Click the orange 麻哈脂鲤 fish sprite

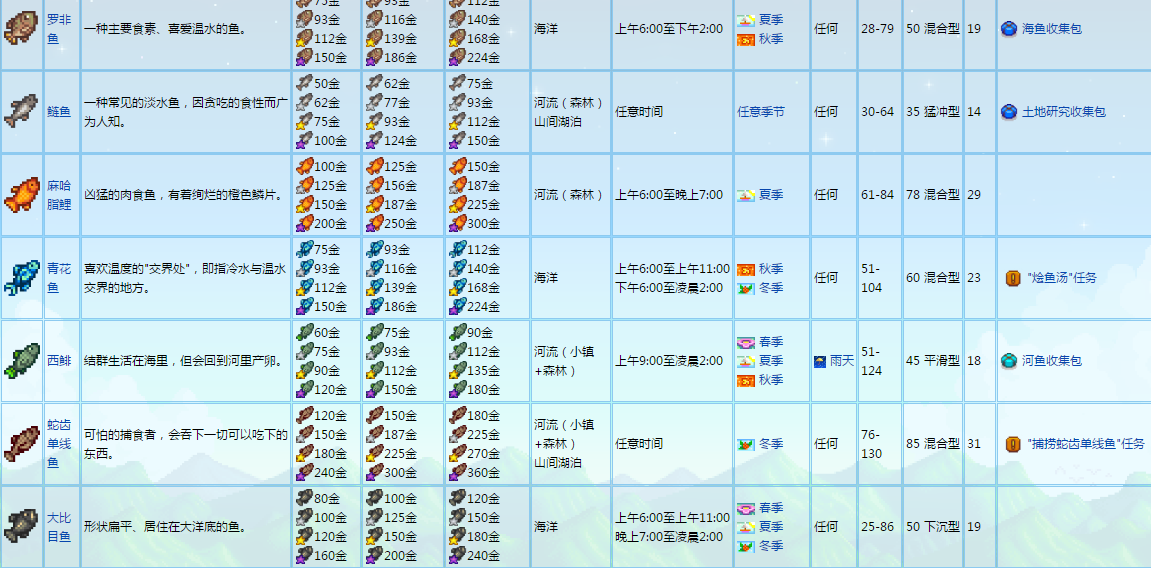(21, 194)
